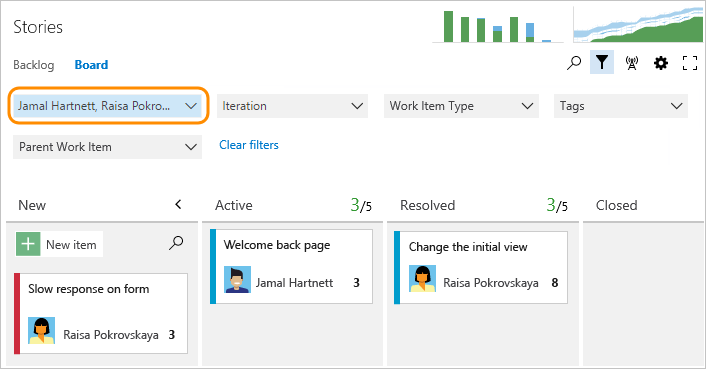
Task: Click Jamal Hartnett avatar on Welcome back card
Action: (237, 279)
